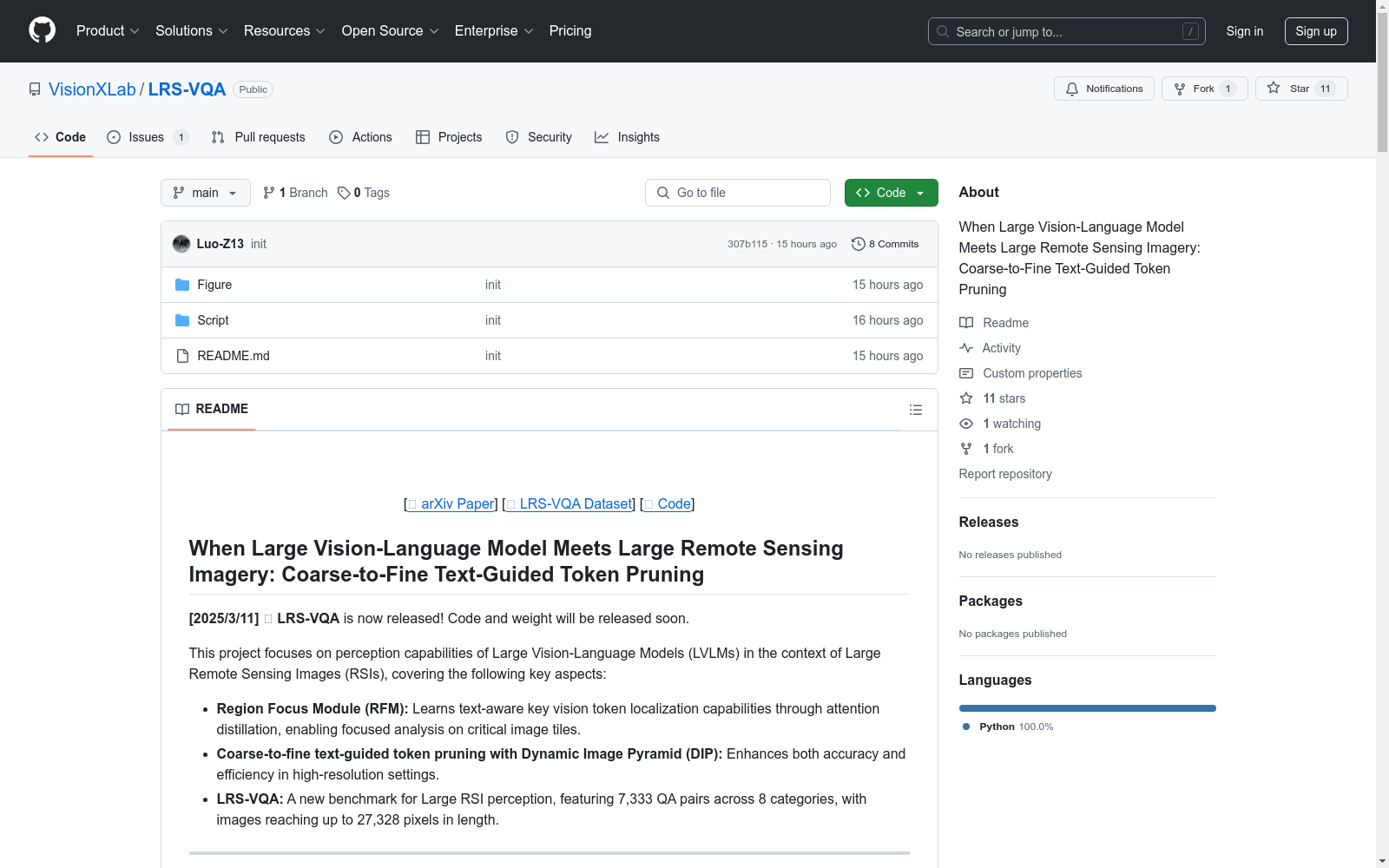Click the Script folder icon
The image size is (1389, 868).
coord(182,320)
